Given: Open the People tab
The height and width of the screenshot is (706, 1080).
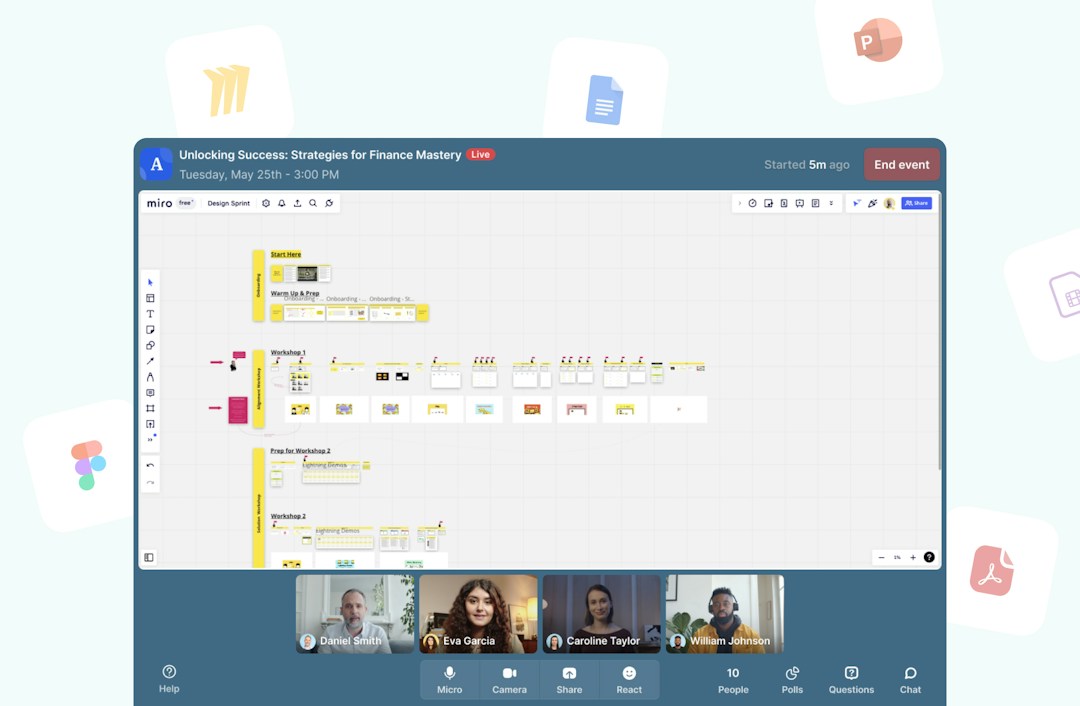Looking at the screenshot, I should click(733, 680).
